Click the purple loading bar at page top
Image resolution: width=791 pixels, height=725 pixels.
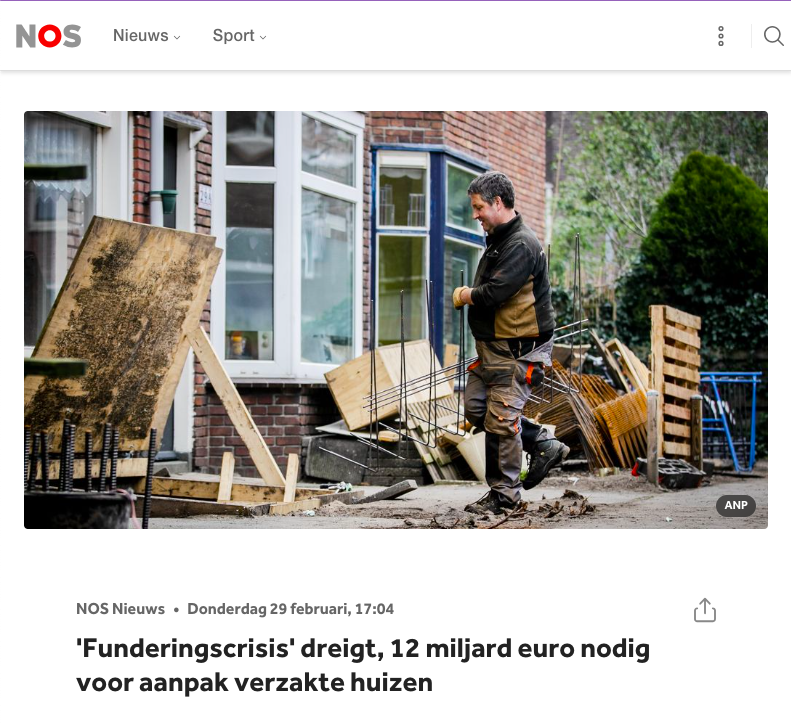pyautogui.click(x=396, y=1)
